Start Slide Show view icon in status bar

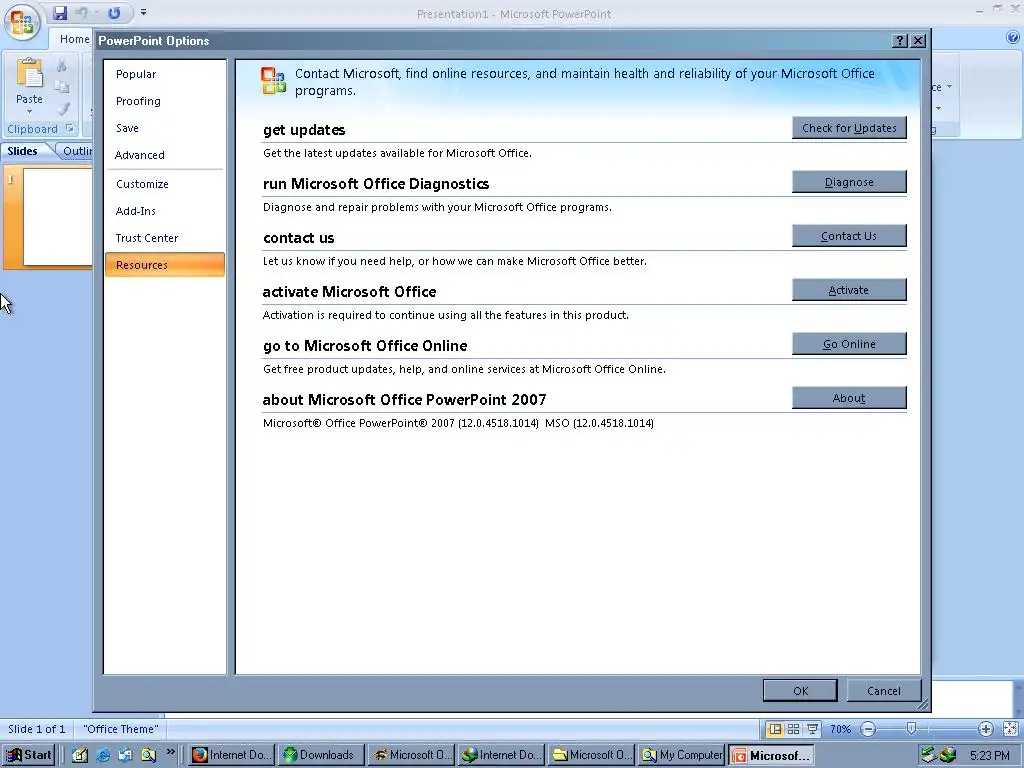[812, 729]
